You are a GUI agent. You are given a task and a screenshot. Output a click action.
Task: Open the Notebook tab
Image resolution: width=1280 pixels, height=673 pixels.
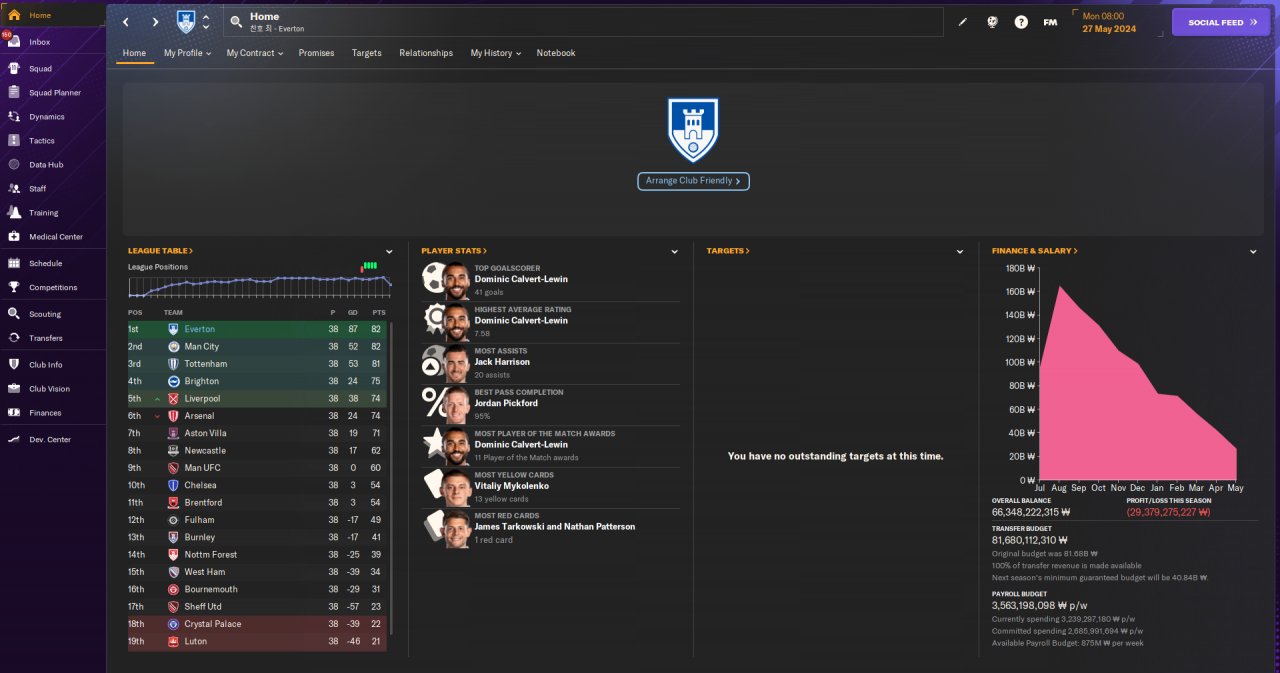[556, 53]
